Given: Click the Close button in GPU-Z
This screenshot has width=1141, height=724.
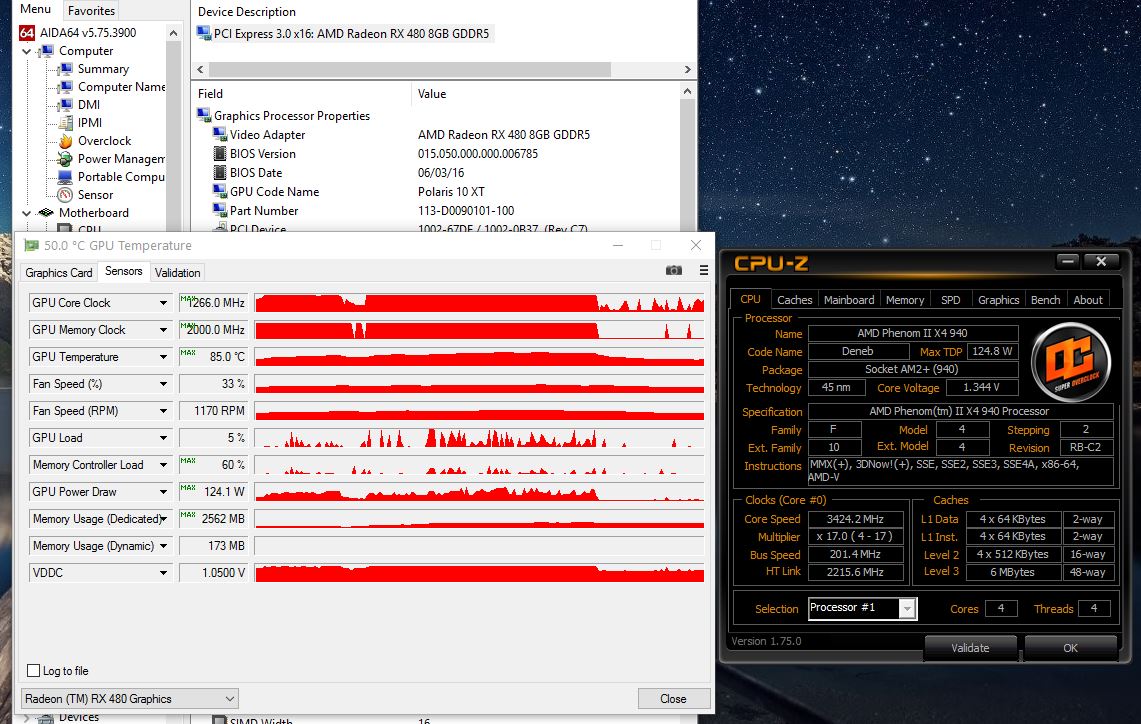Looking at the screenshot, I should click(673, 699).
